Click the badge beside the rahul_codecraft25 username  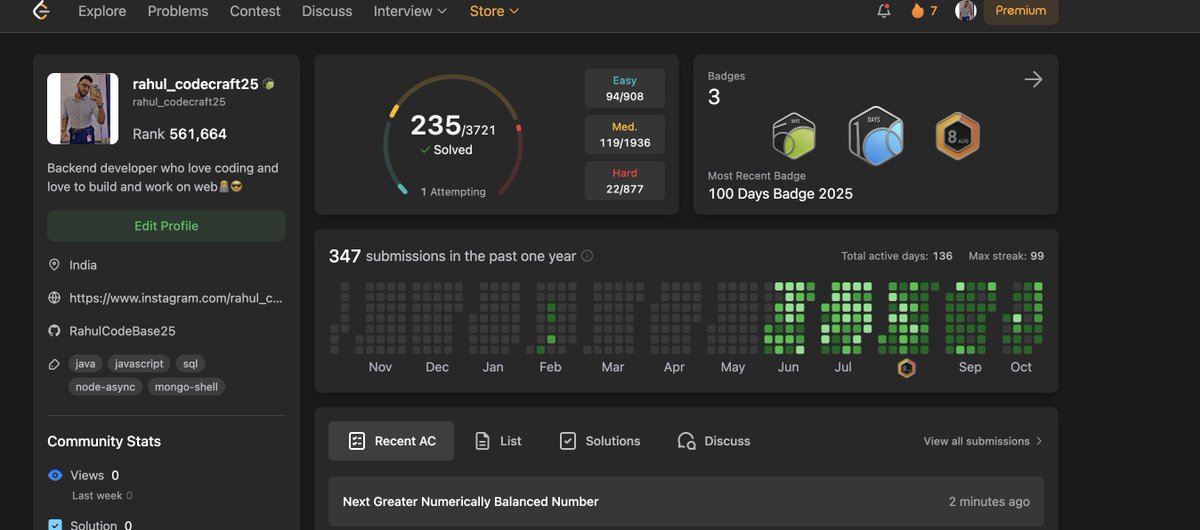[x=269, y=85]
